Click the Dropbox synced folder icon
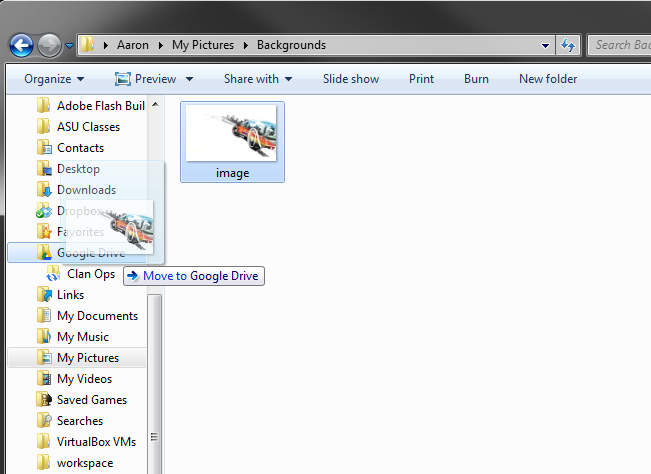 tap(44, 210)
